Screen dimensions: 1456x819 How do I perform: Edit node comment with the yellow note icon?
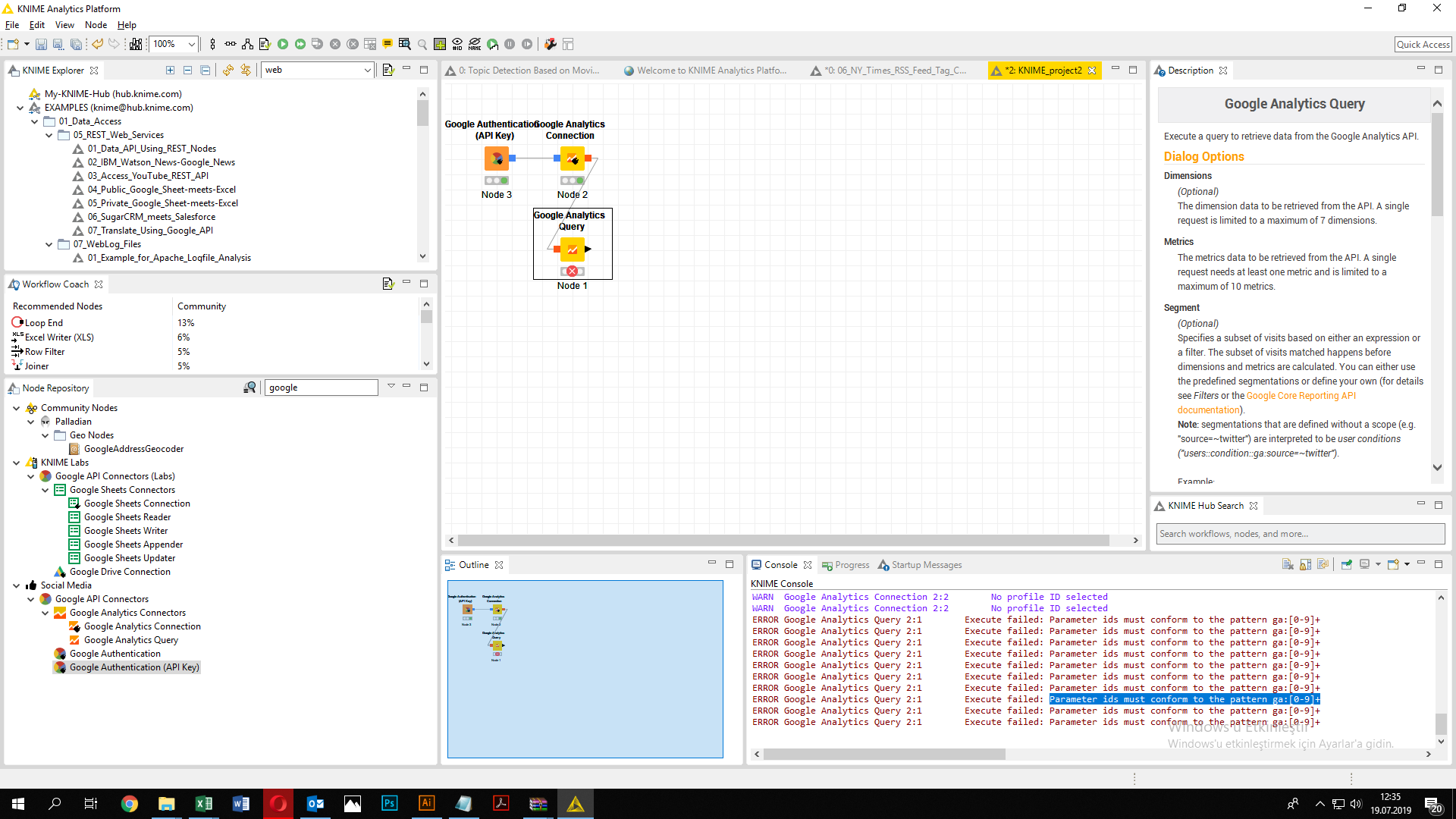click(x=388, y=44)
